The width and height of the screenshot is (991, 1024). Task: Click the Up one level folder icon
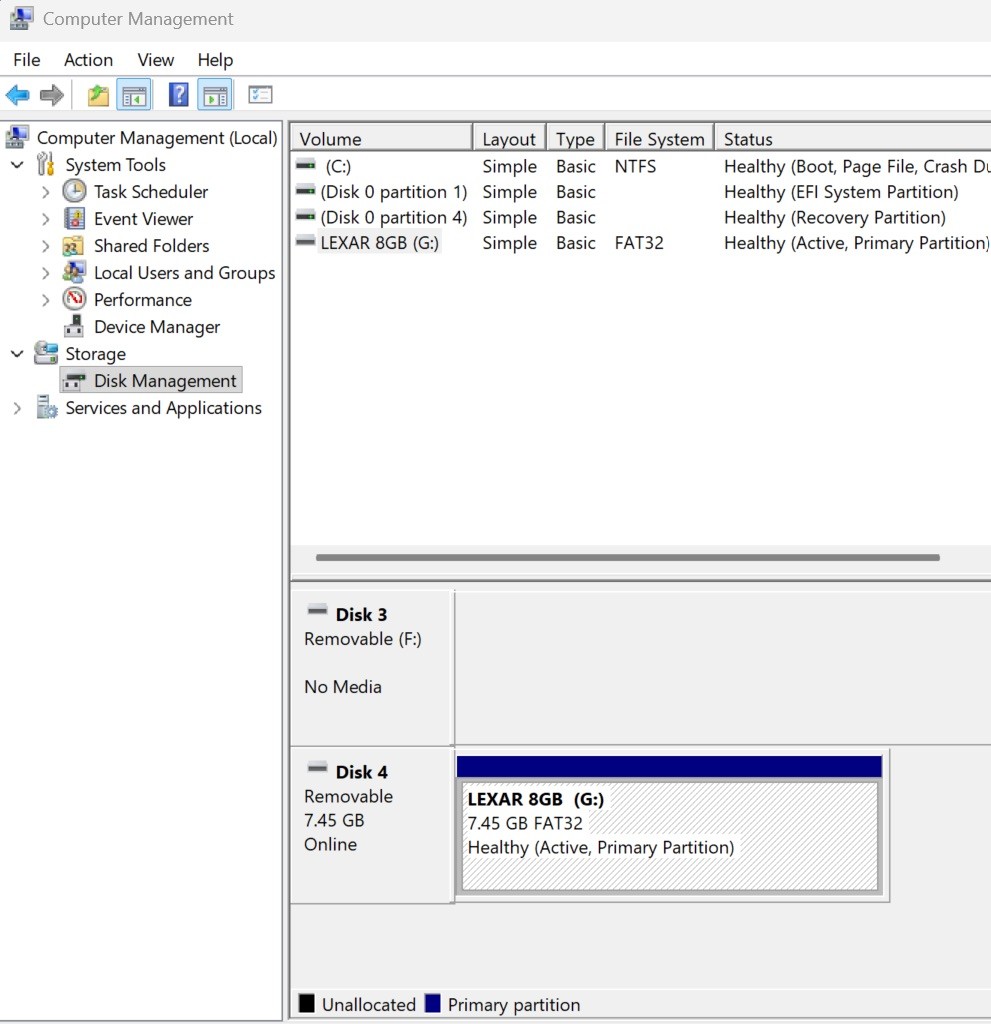(98, 95)
